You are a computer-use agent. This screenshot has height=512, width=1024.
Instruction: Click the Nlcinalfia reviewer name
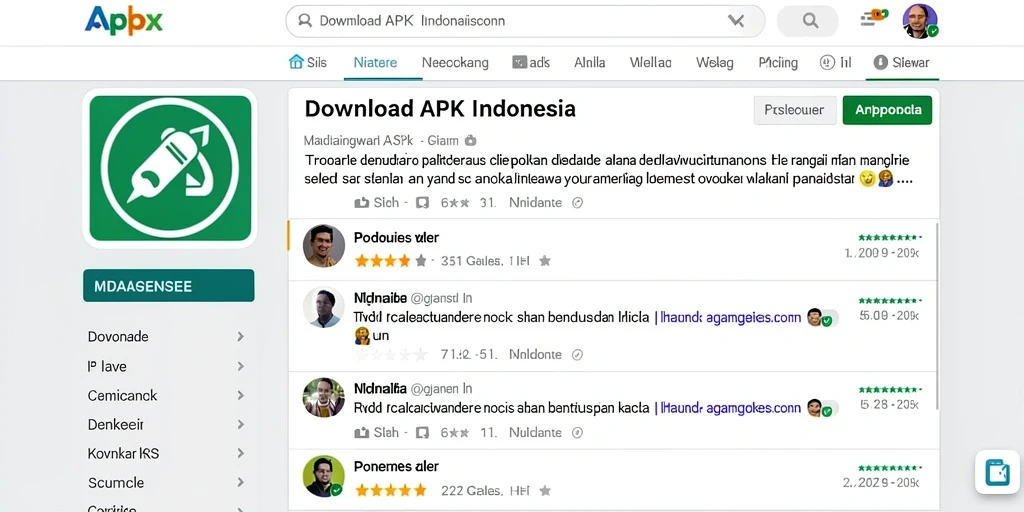click(380, 389)
